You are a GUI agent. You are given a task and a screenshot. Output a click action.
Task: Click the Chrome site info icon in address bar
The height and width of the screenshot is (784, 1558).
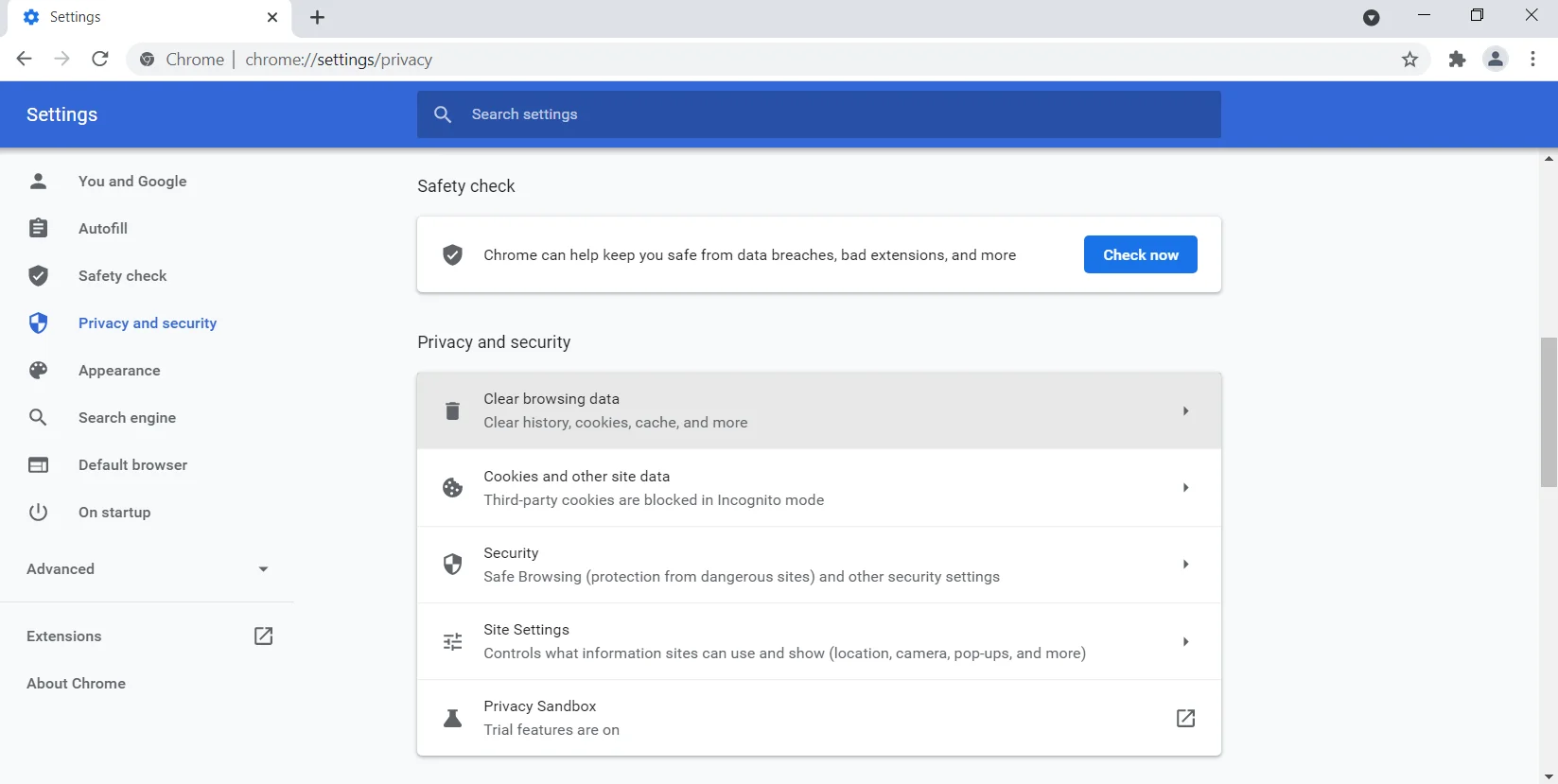pos(147,60)
